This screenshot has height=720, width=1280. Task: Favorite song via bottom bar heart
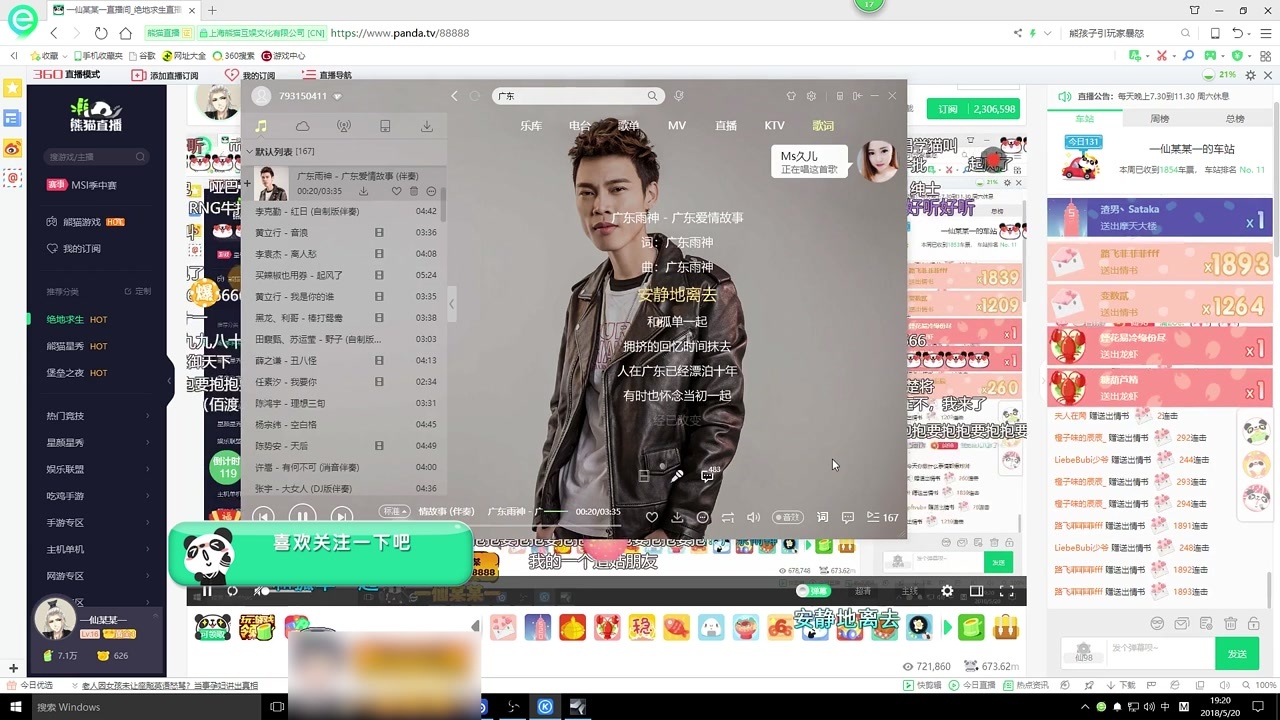652,517
